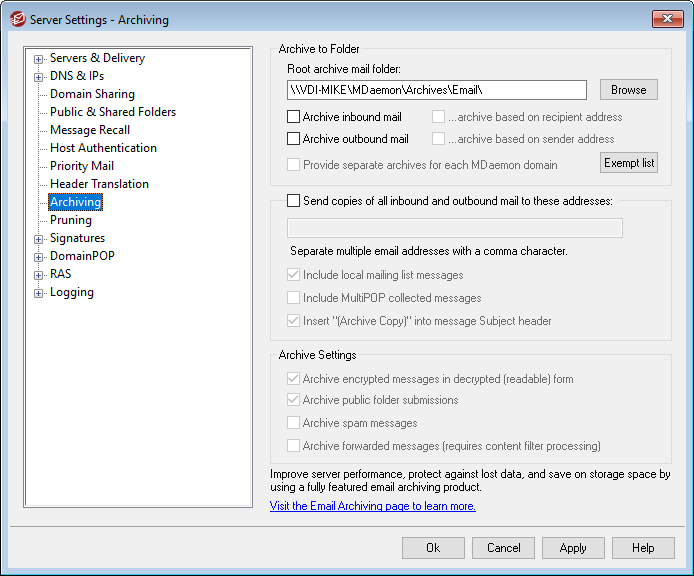Toggle Archive outbound mail checkbox

tap(294, 139)
